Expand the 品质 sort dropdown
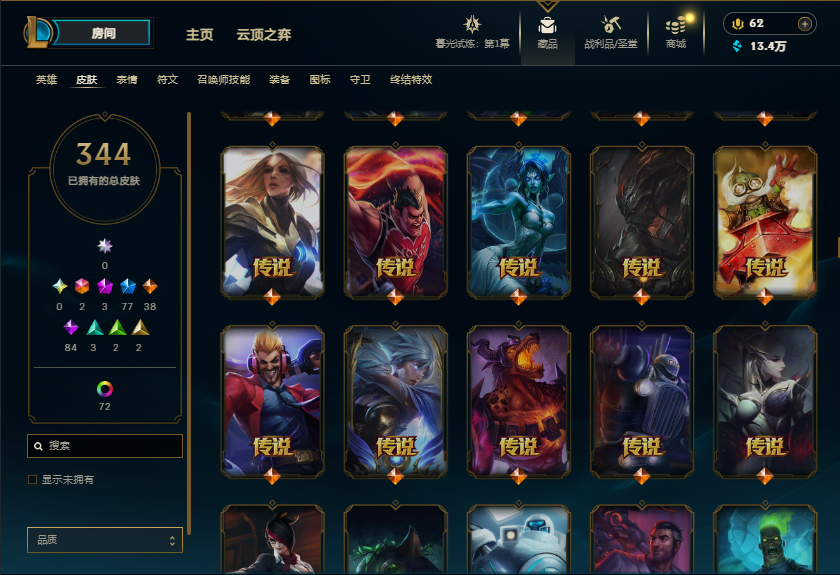 click(x=105, y=540)
